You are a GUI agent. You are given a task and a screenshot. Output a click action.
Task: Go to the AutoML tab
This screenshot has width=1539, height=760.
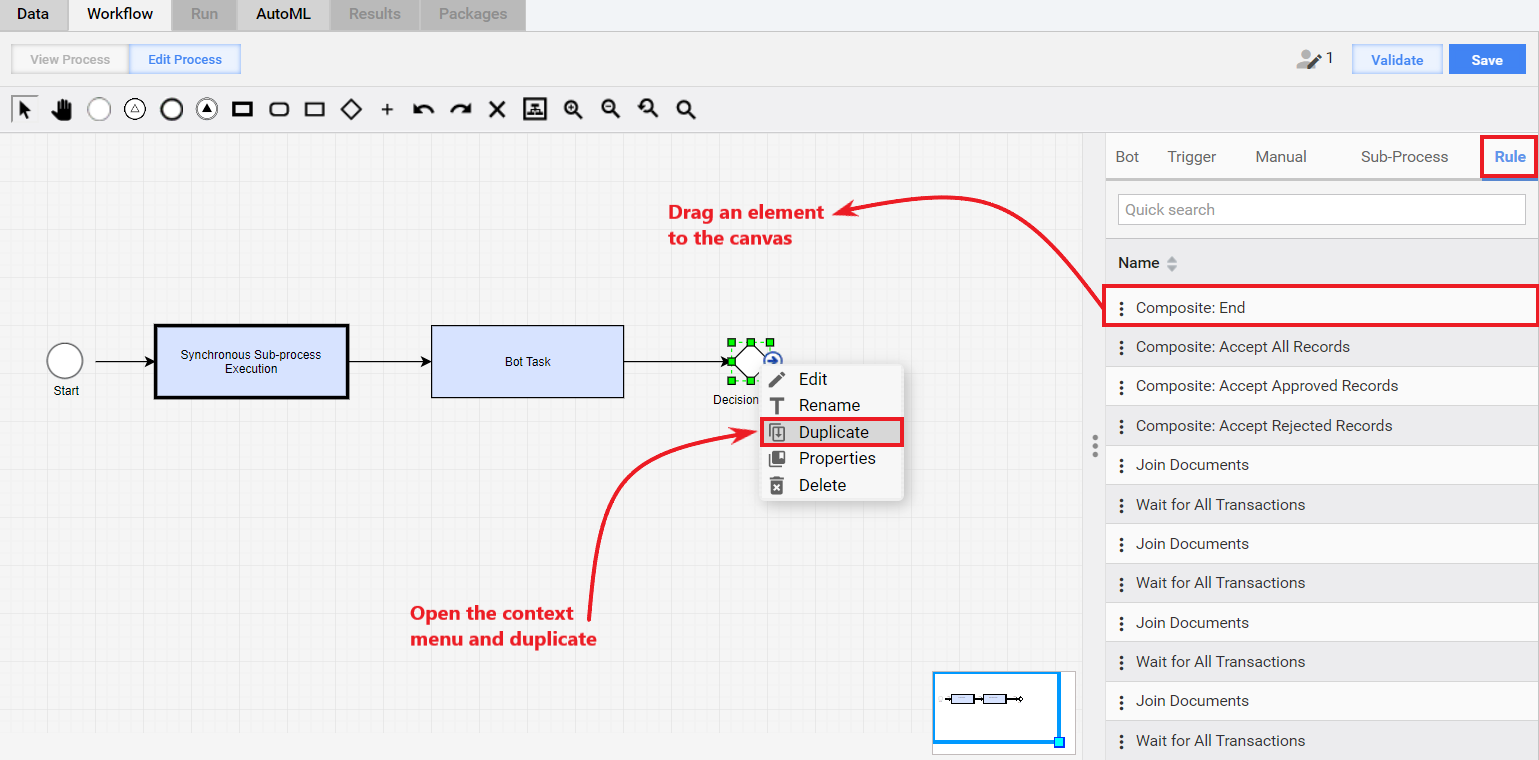(283, 14)
